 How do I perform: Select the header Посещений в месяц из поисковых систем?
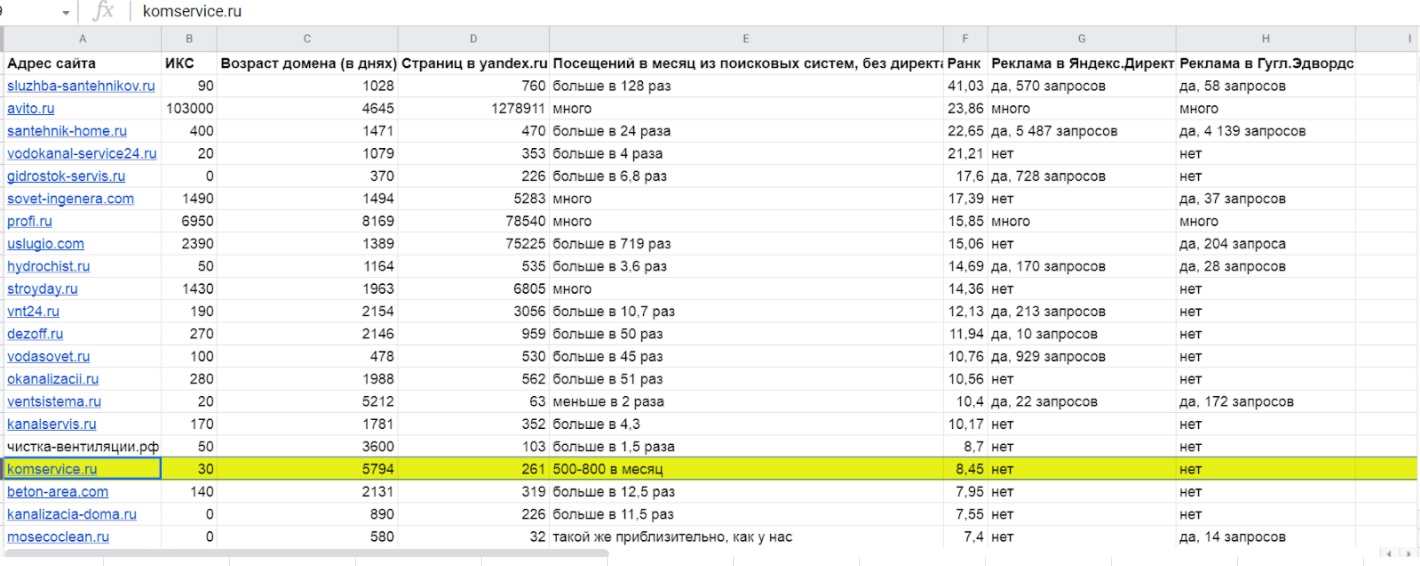coord(746,63)
